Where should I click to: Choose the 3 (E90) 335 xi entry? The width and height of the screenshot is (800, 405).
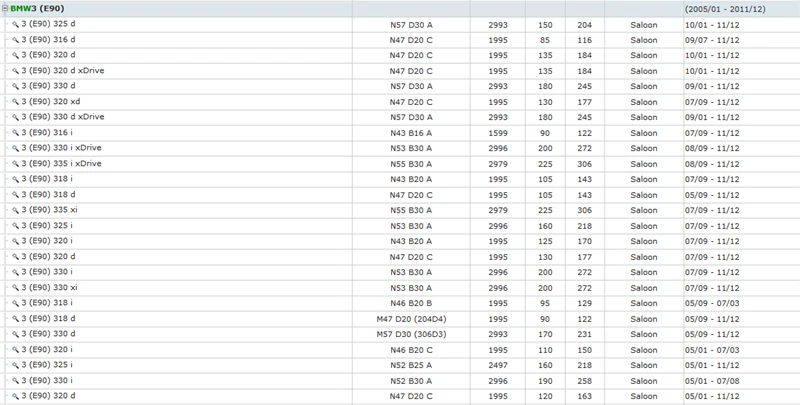pyautogui.click(x=49, y=210)
